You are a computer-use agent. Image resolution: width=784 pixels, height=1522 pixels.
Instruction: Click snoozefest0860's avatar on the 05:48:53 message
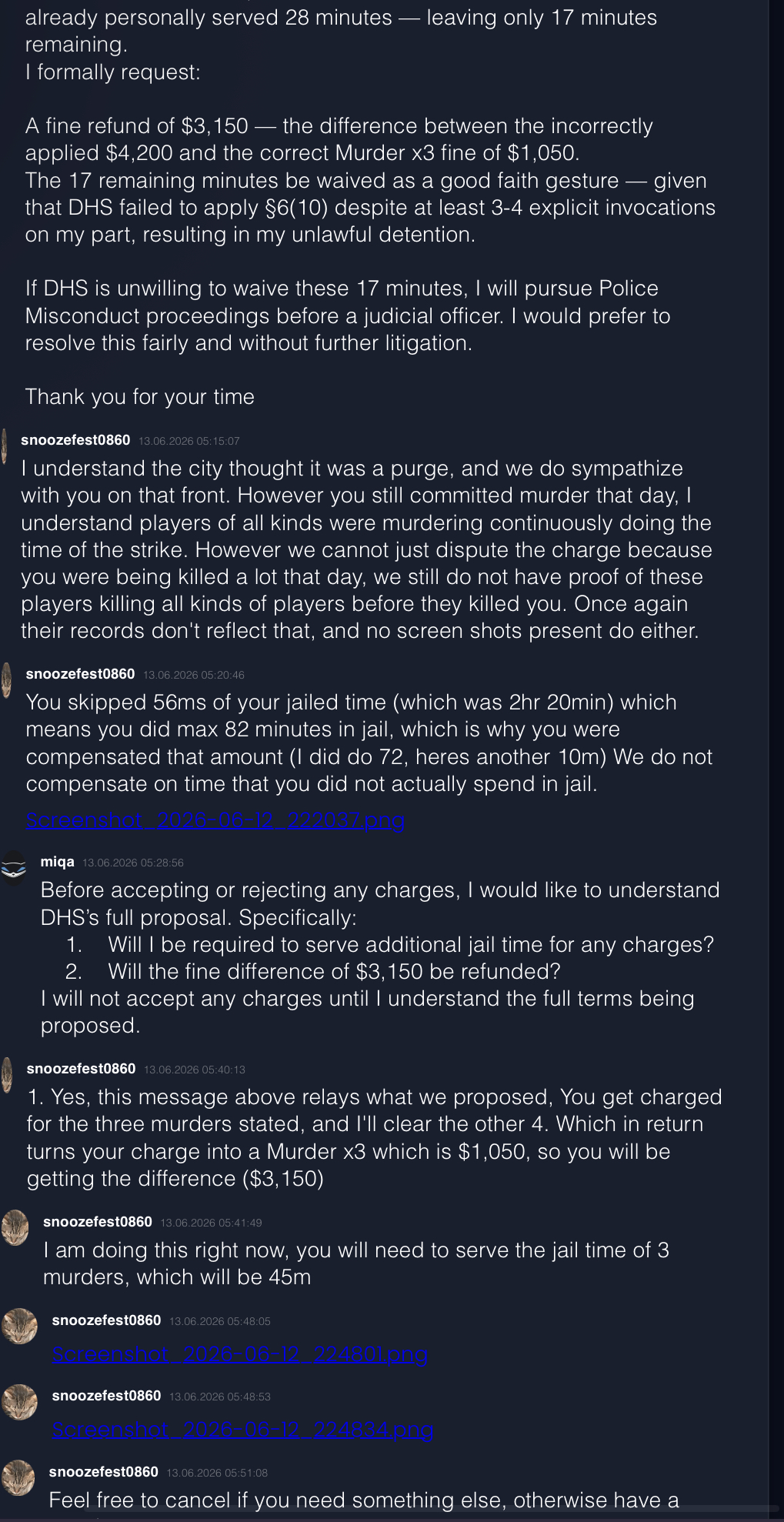click(19, 1402)
